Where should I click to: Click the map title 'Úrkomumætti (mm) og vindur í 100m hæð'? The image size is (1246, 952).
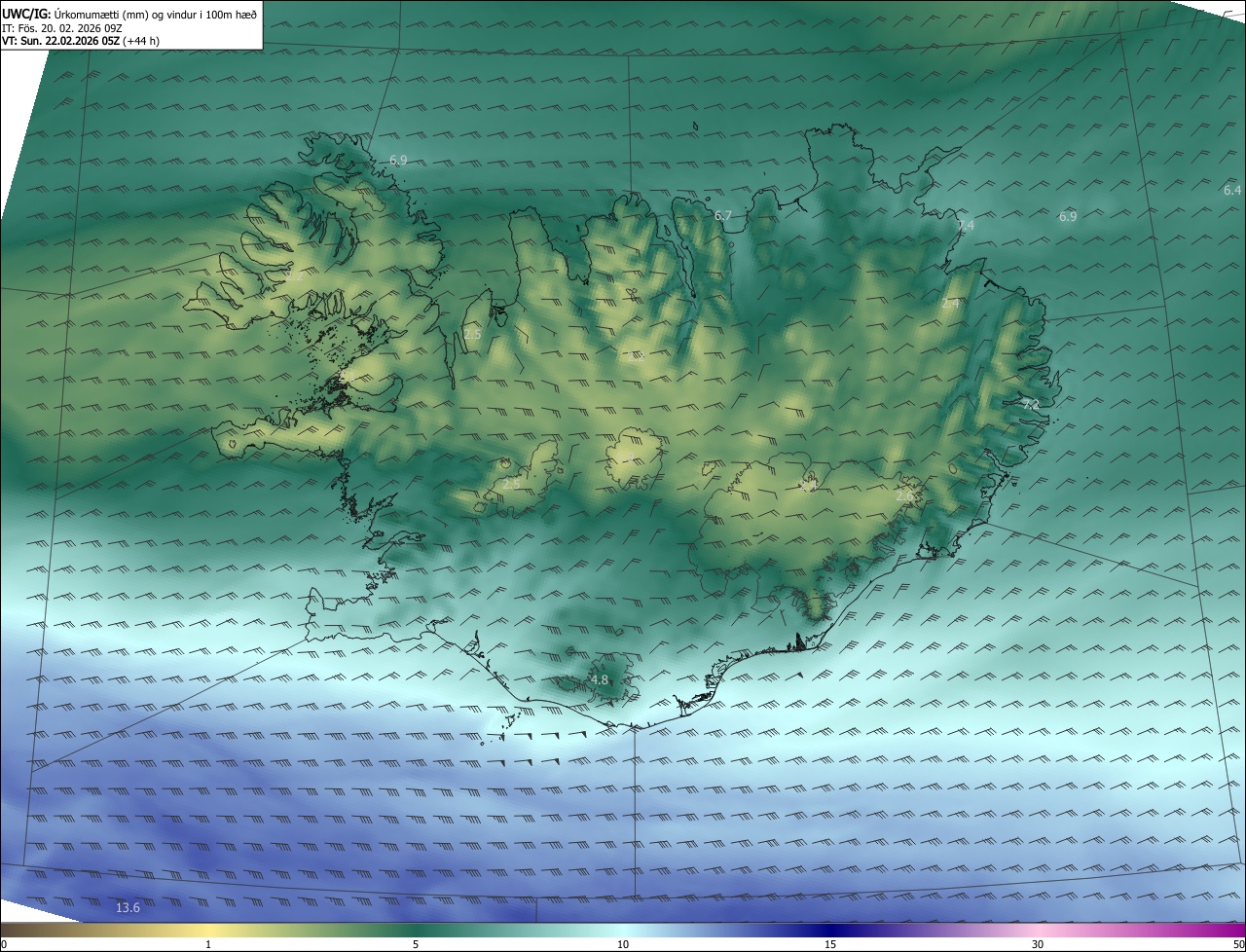[156, 14]
